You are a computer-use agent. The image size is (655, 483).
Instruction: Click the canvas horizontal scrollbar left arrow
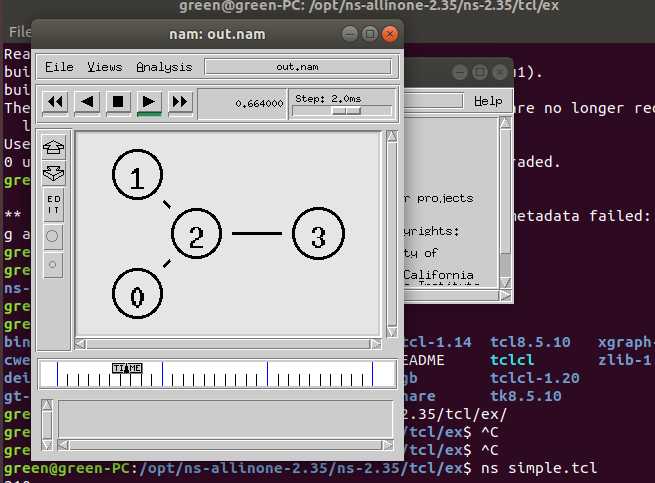click(81, 344)
